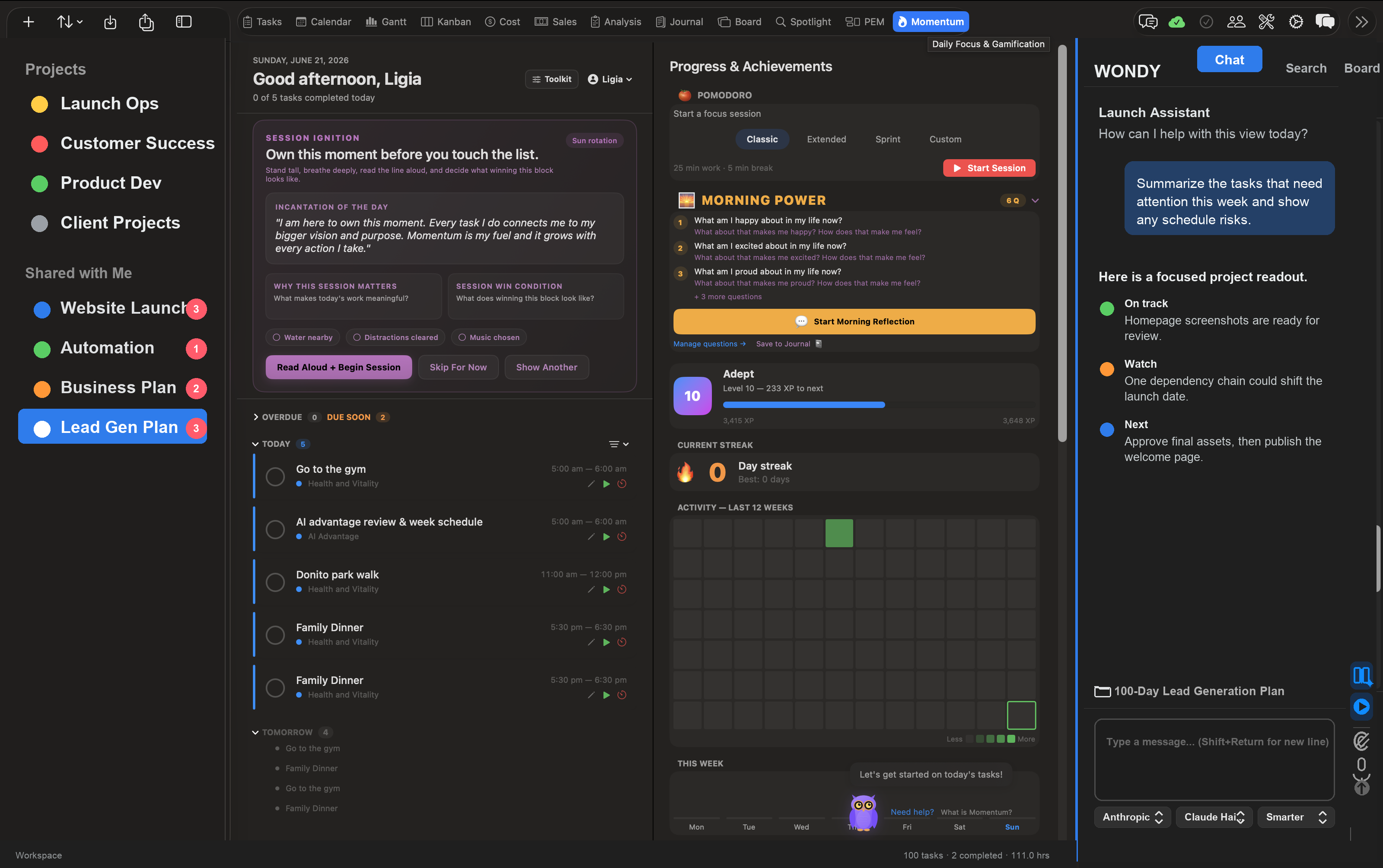Switch to the Kanban tab

click(x=446, y=22)
